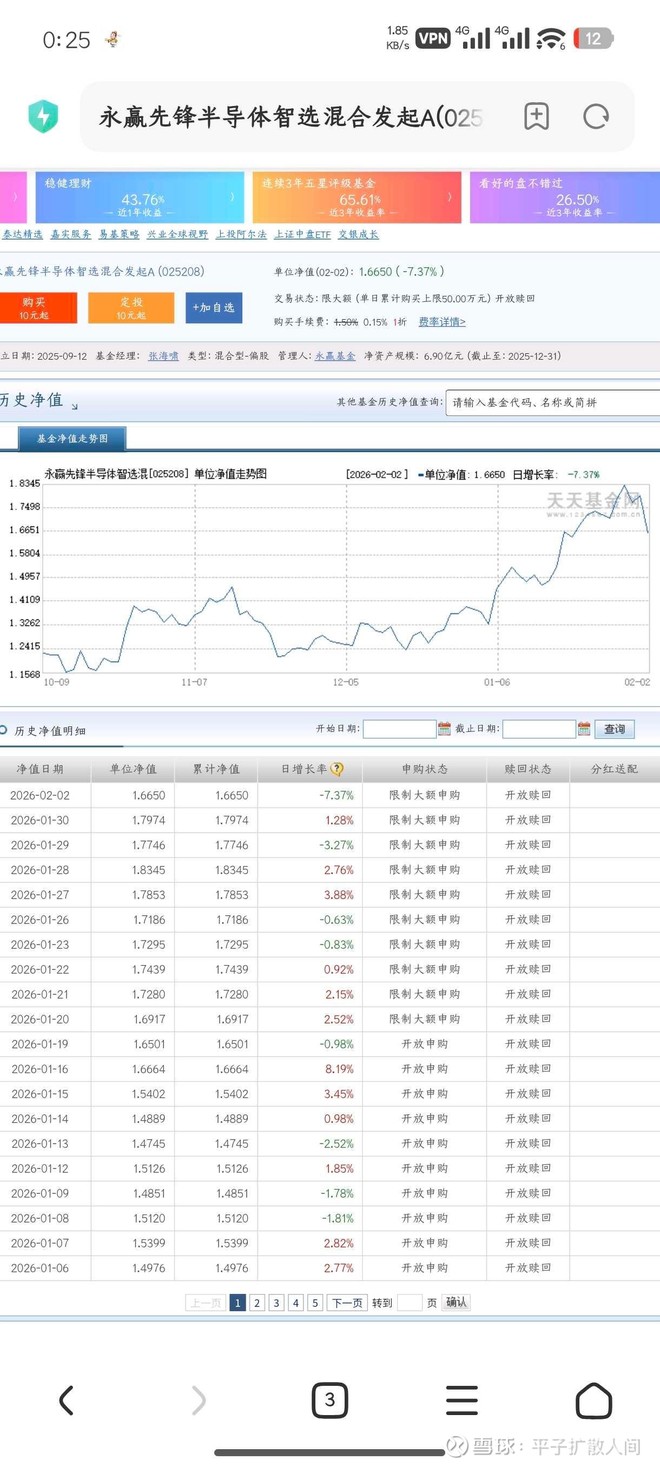660x1467 pixels.
Task: Open fund manager 张海啸 link
Action: tap(163, 355)
